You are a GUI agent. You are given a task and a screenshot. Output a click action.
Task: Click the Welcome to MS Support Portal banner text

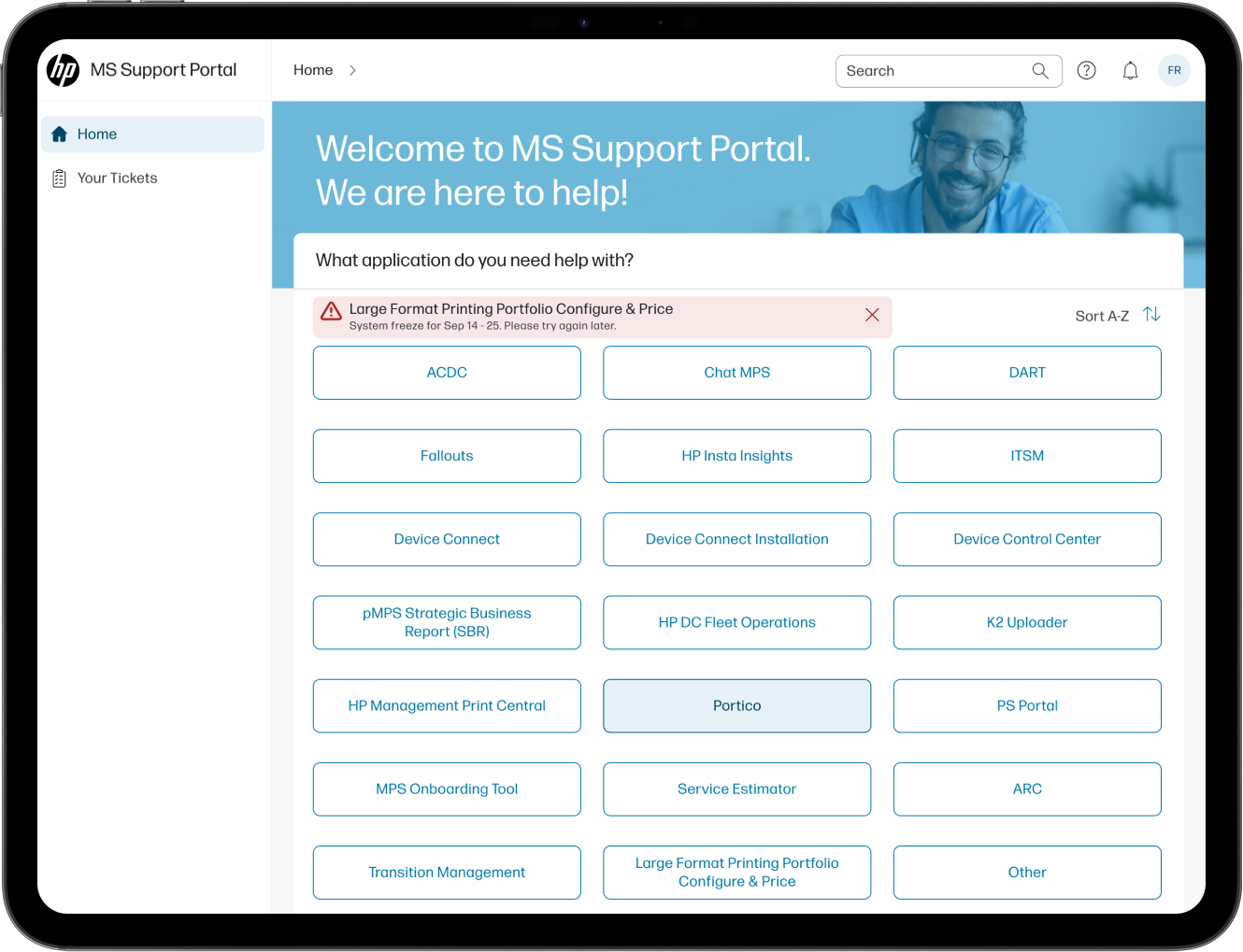click(x=564, y=171)
